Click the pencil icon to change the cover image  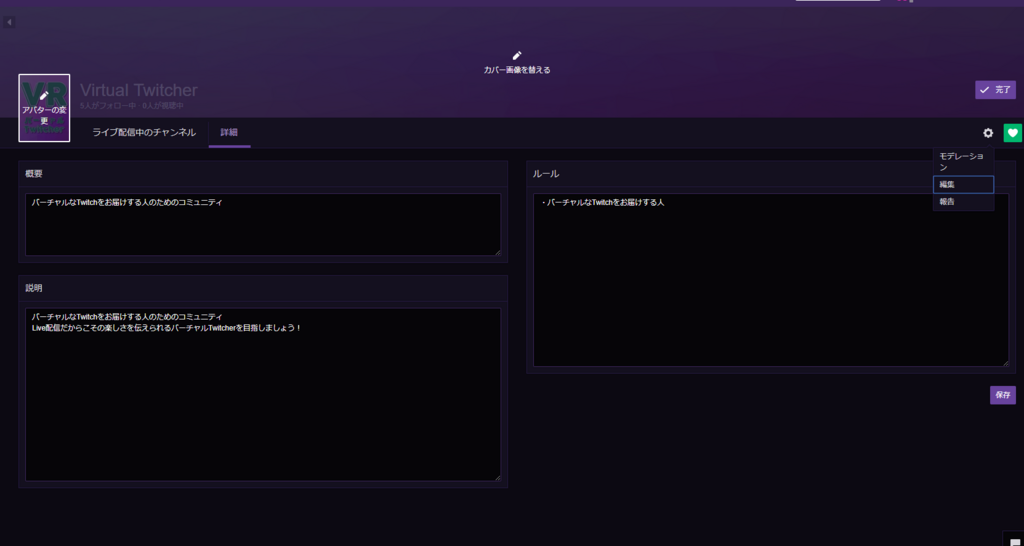click(517, 56)
